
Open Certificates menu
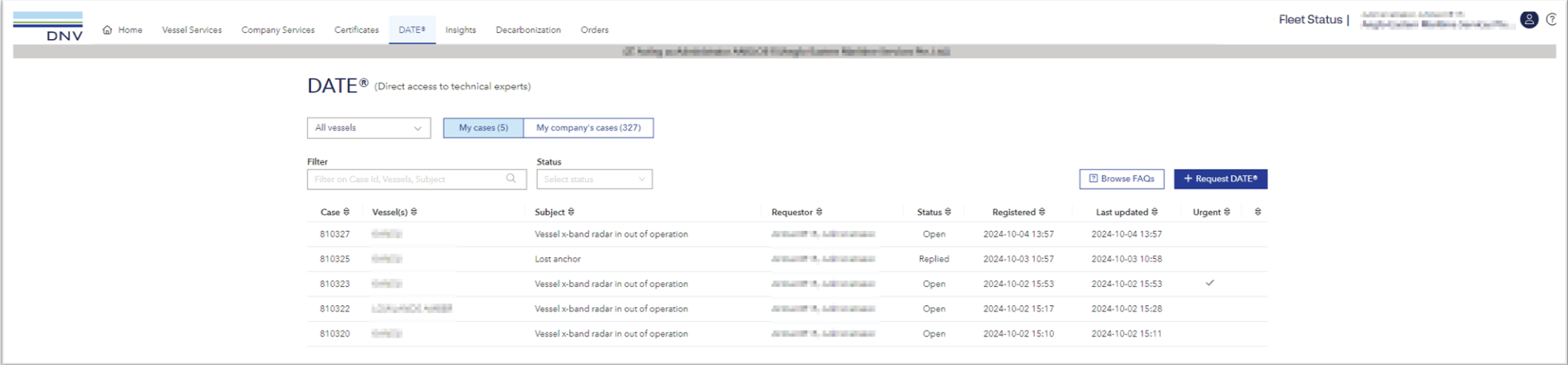pyautogui.click(x=357, y=30)
